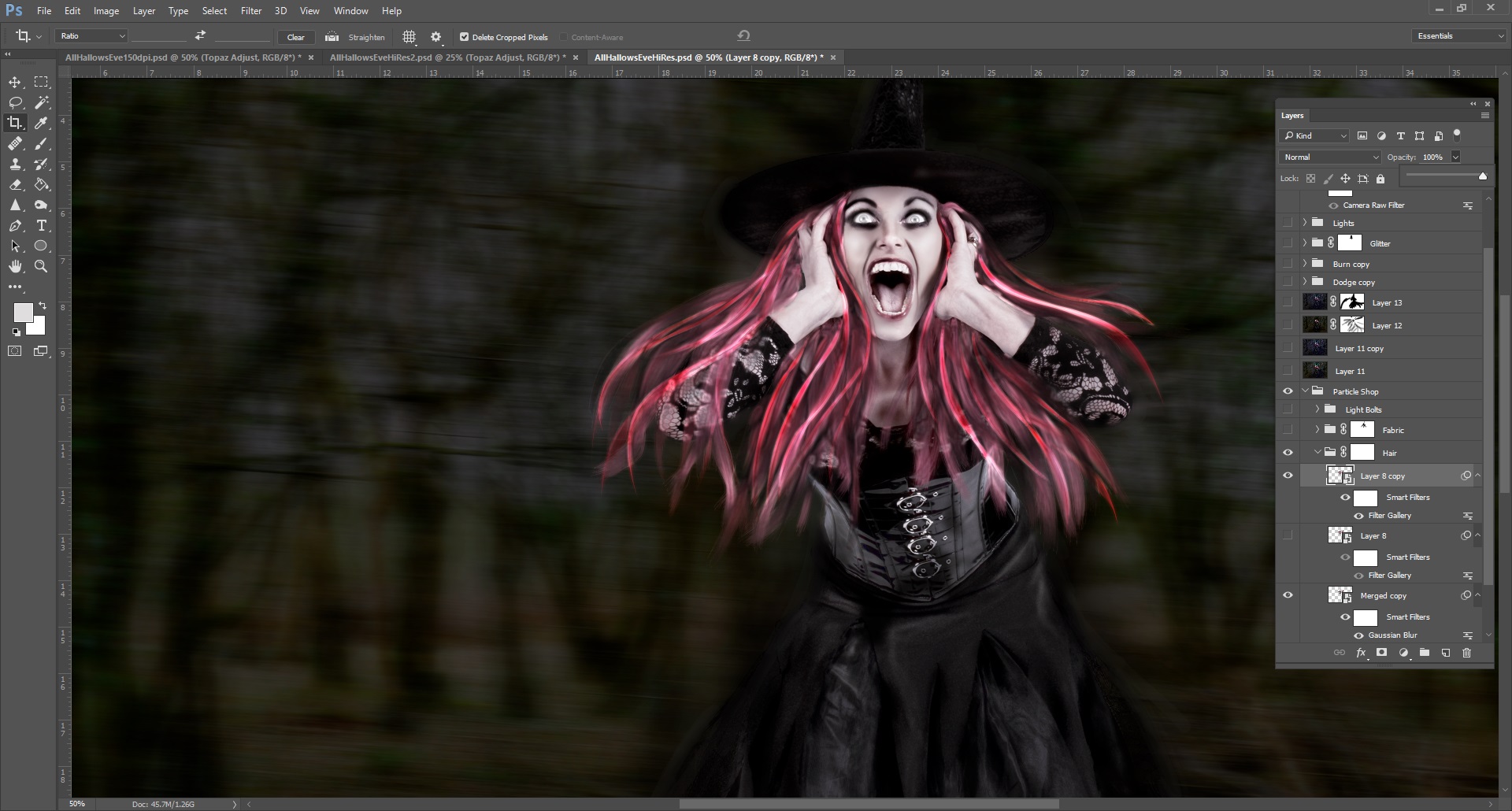Click the Clear button
This screenshot has height=811, width=1512.
[296, 37]
